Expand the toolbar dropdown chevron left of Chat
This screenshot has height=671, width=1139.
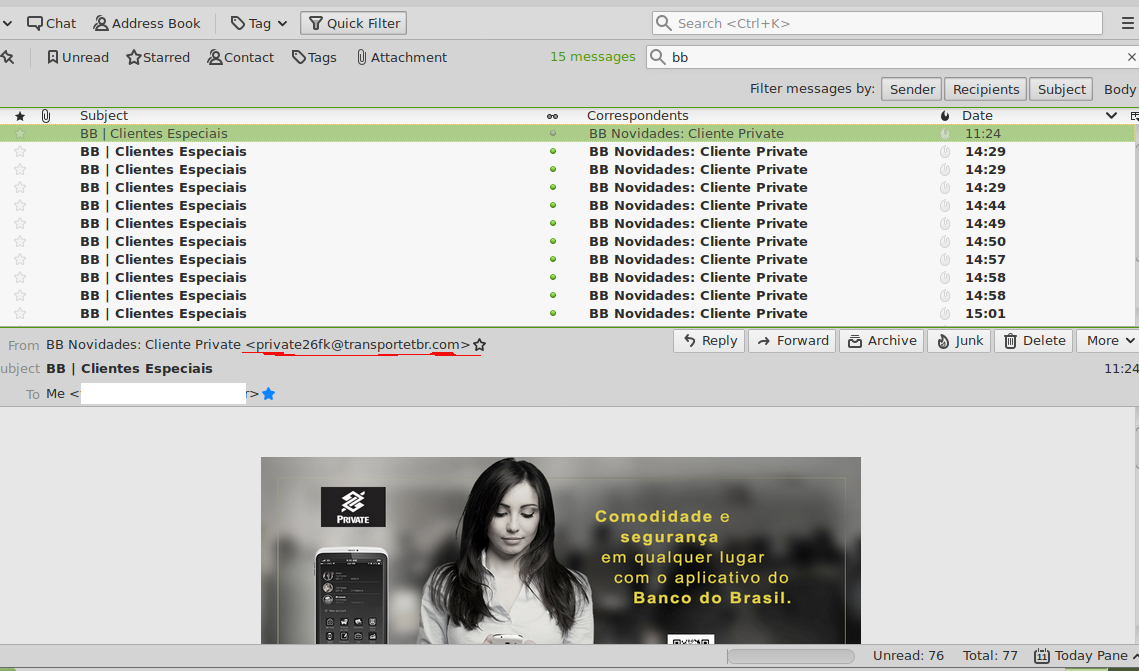tap(7, 23)
